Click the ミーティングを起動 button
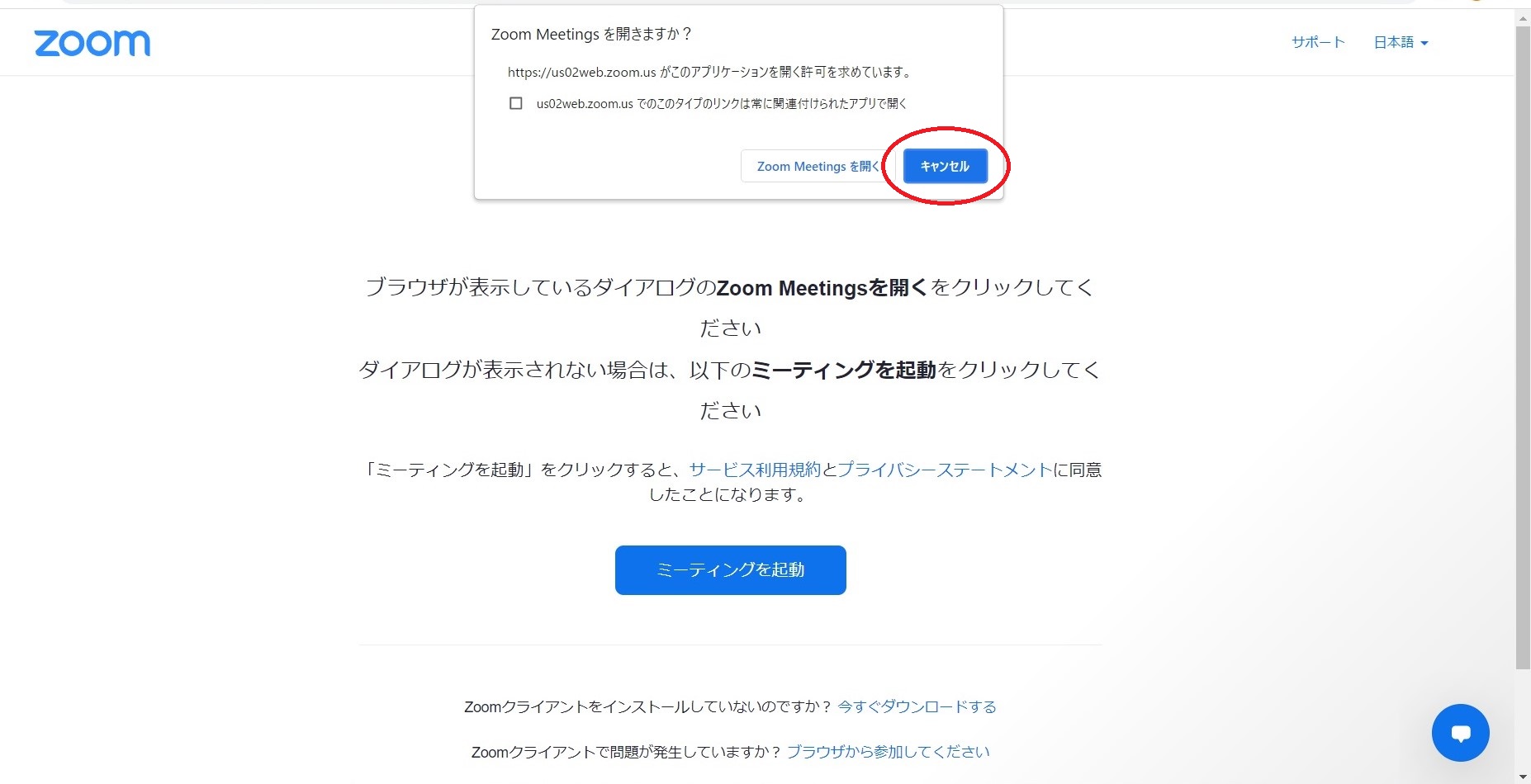 point(730,569)
